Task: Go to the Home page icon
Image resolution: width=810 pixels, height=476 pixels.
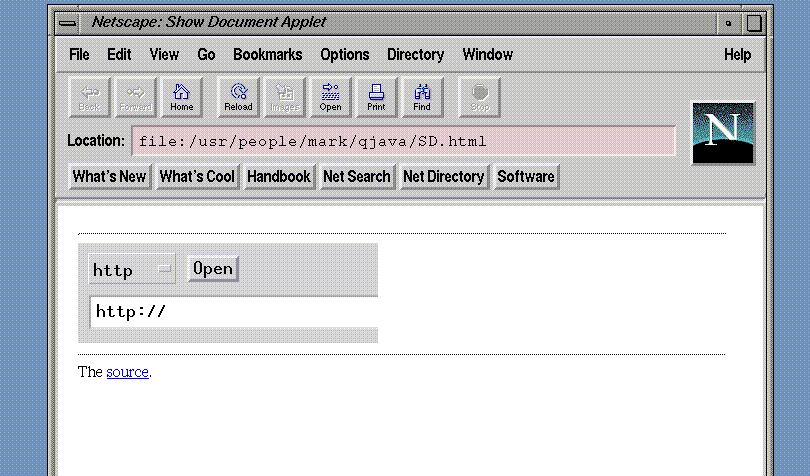Action: coord(181,97)
